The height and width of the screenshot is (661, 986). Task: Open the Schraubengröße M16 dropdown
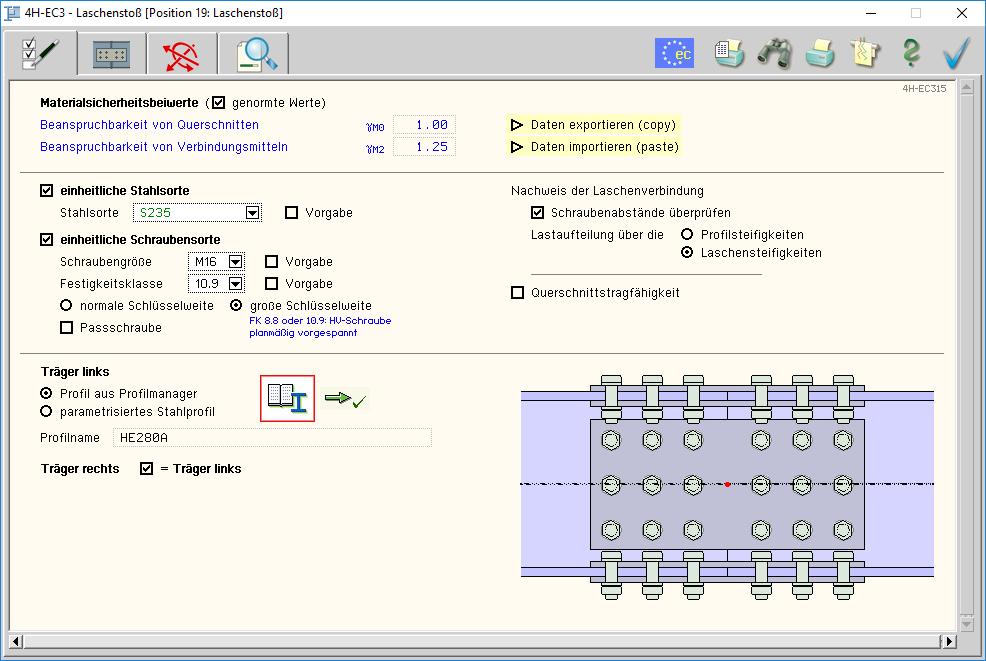coord(235,262)
